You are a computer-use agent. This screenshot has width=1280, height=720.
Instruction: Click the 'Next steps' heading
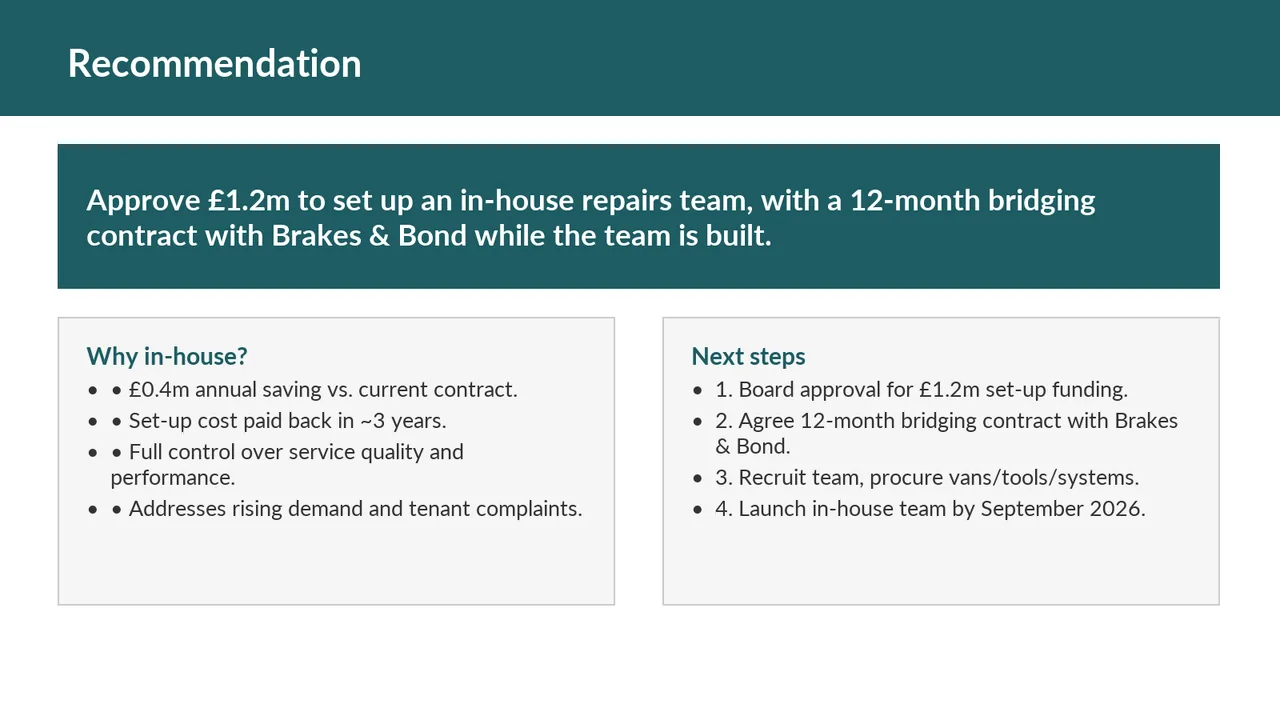748,356
